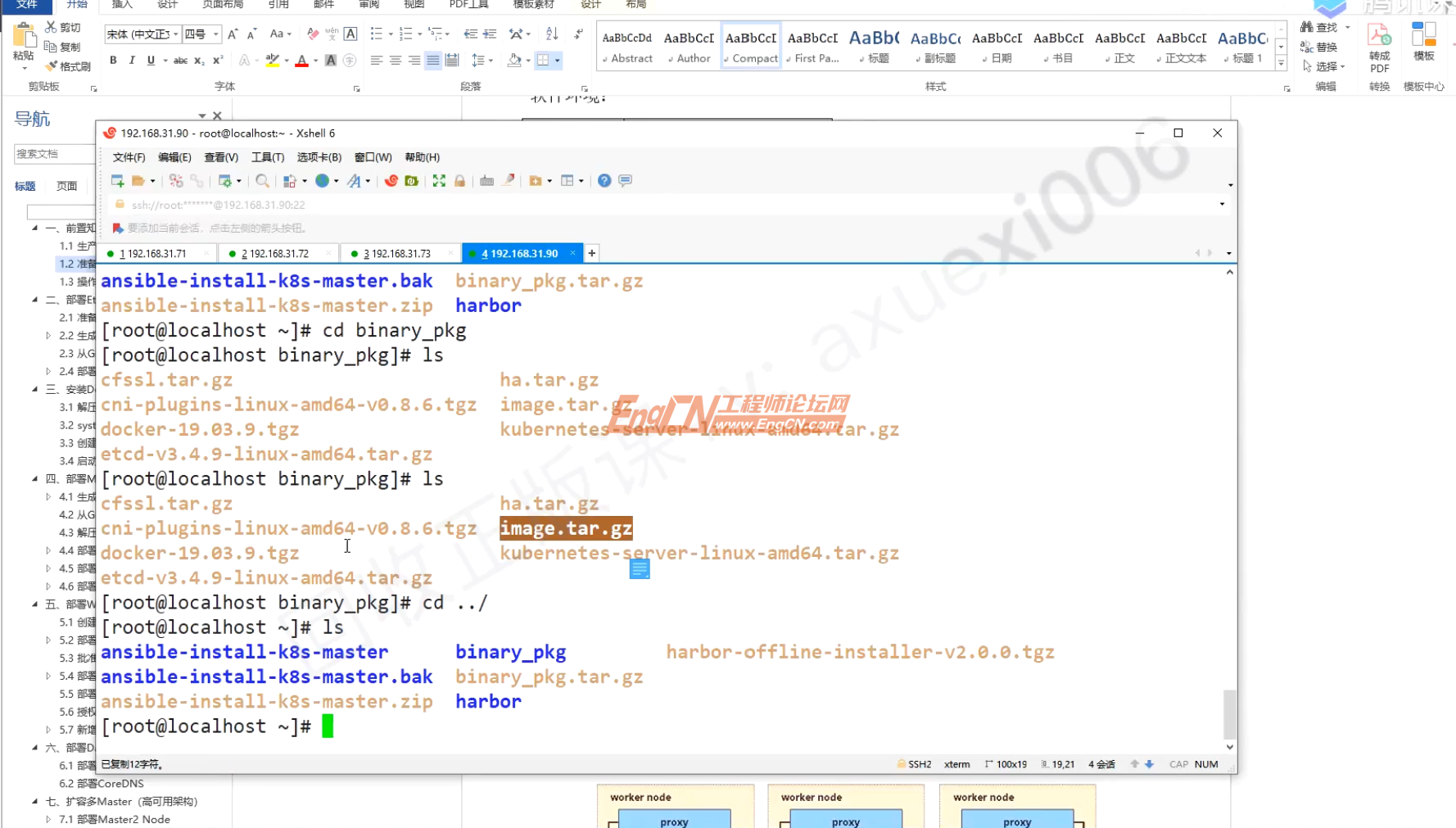Click the Find magnifier icon in Xshell toolbar
The image size is (1456, 828).
(262, 180)
